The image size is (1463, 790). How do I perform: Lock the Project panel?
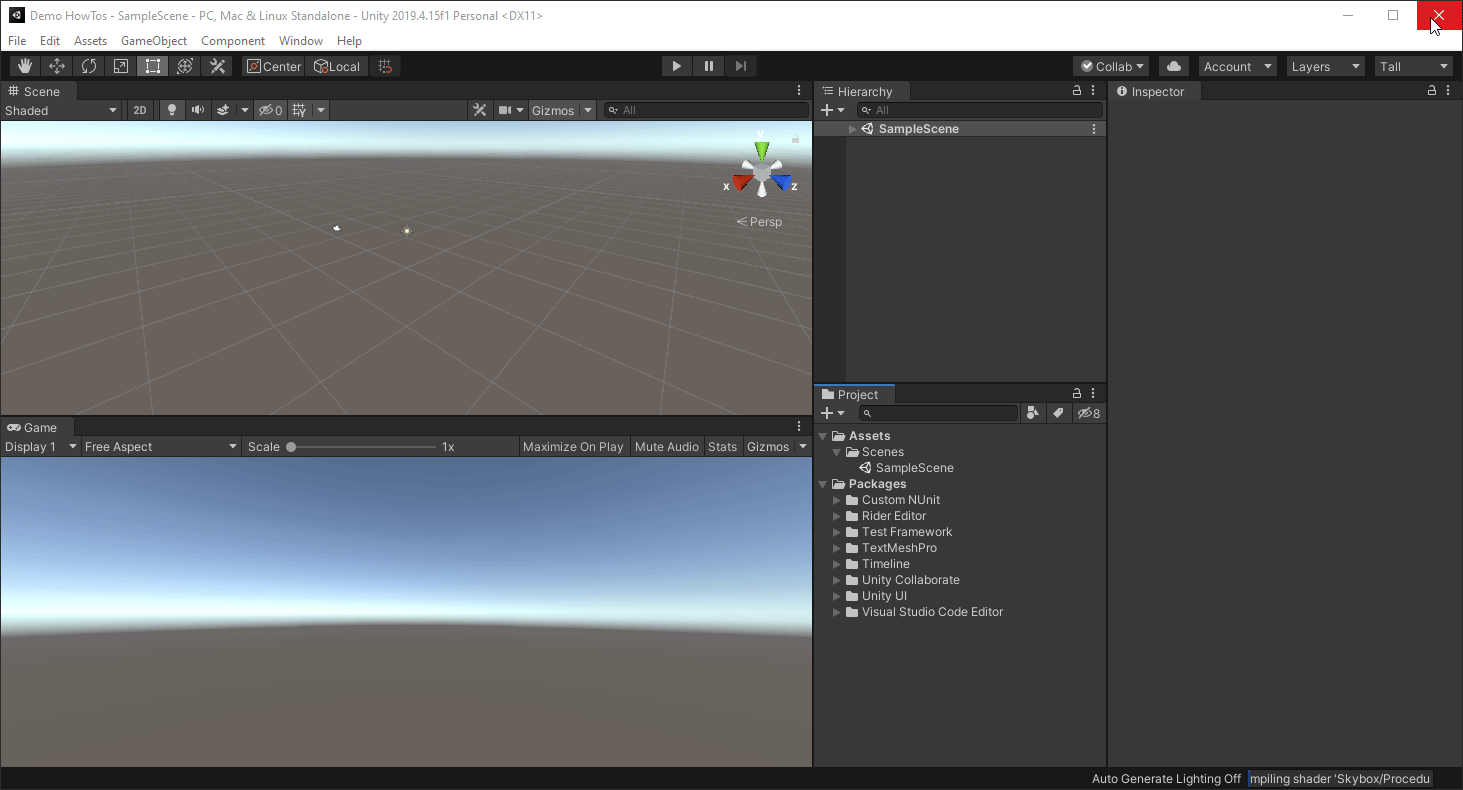(x=1077, y=394)
